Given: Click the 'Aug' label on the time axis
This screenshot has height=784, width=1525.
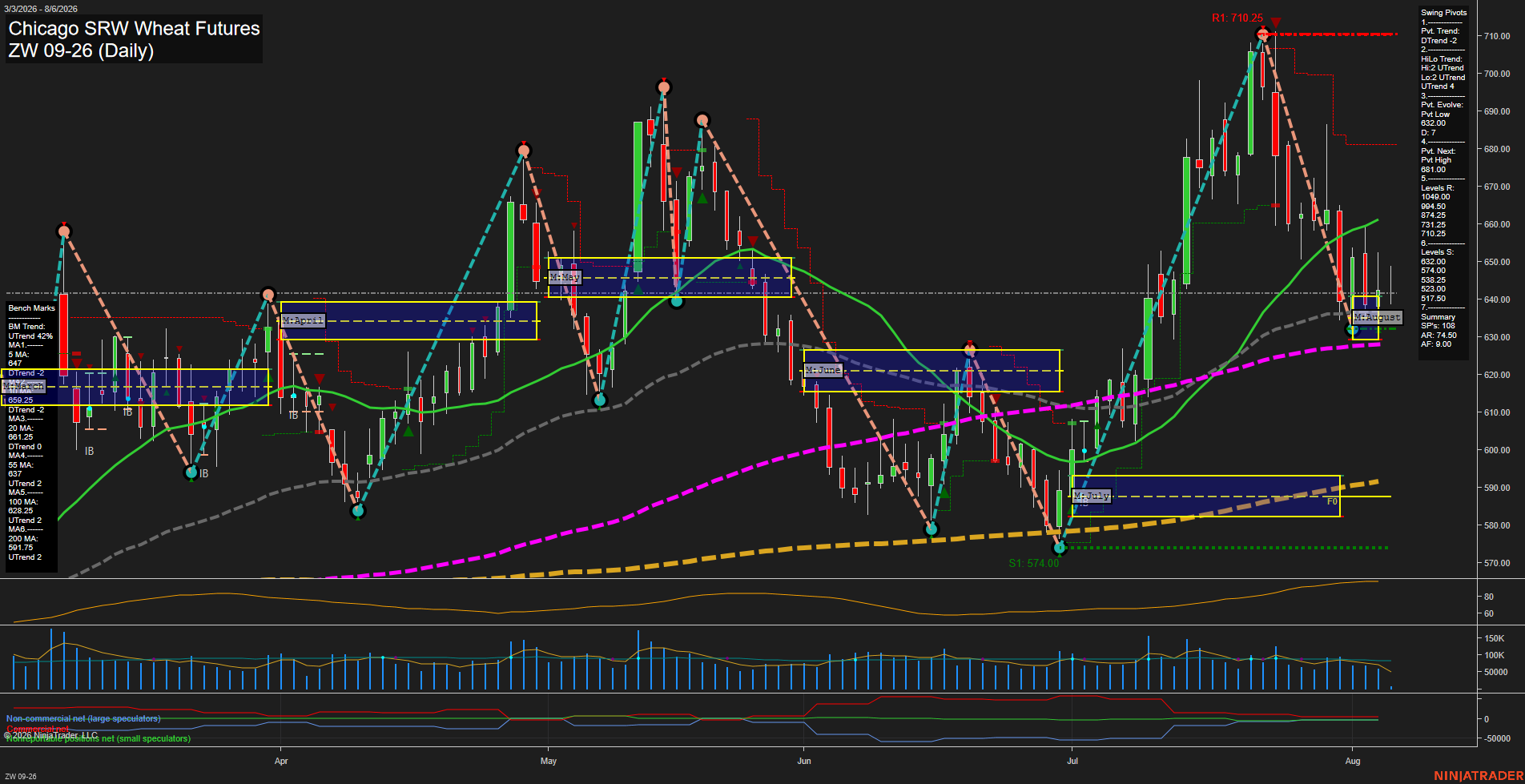Looking at the screenshot, I should pyautogui.click(x=1353, y=761).
